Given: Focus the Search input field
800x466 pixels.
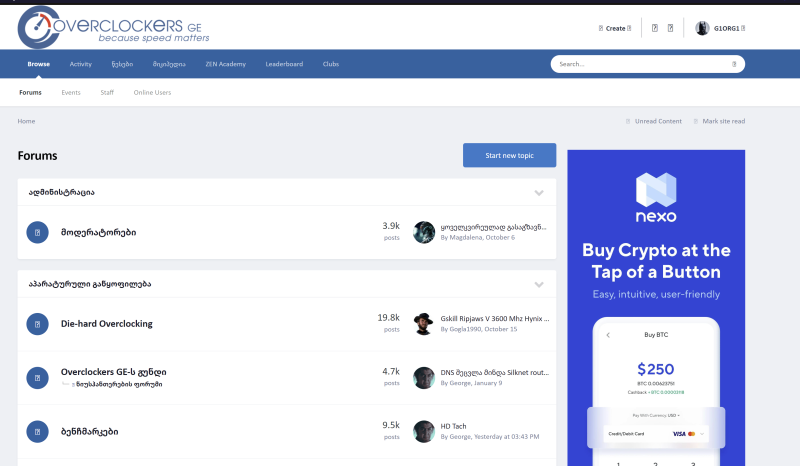Looking at the screenshot, I should tap(640, 64).
